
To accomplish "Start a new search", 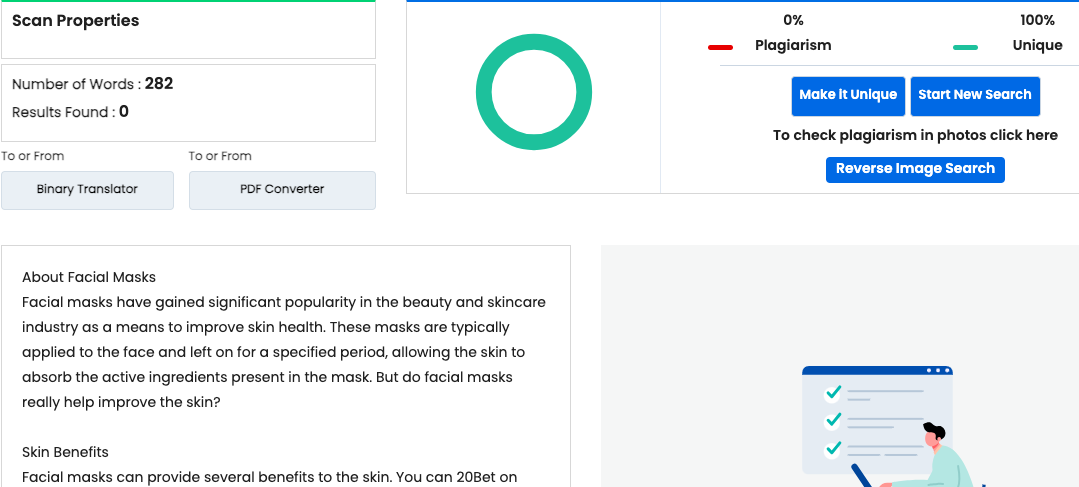I will (975, 95).
